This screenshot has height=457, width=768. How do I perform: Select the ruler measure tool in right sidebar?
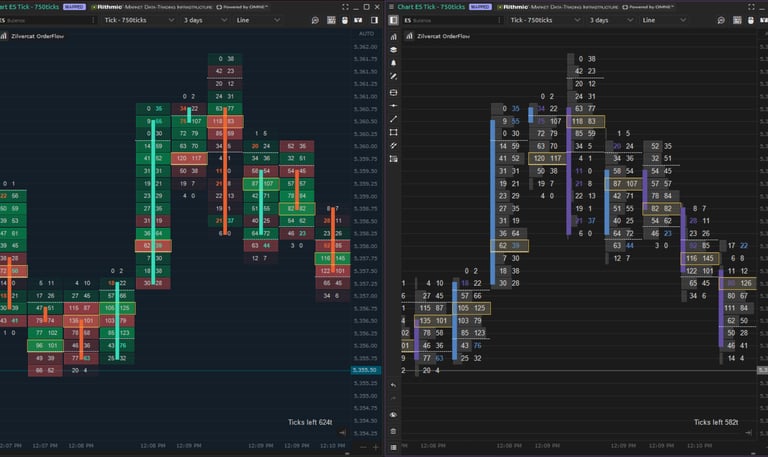(x=393, y=145)
